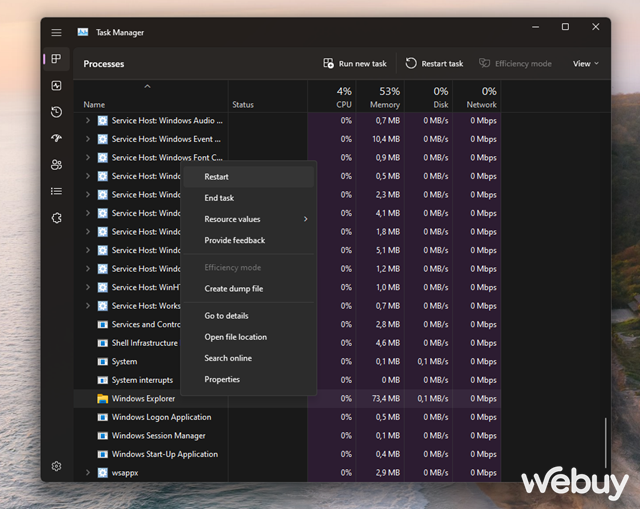This screenshot has height=509, width=640.
Task: Sort by the Status column header
Action: (x=267, y=96)
